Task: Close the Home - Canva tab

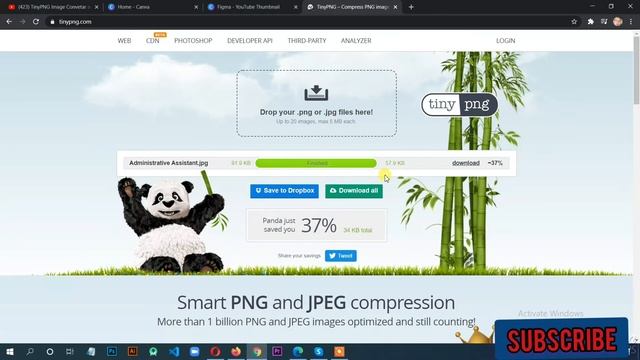Action: click(x=196, y=7)
